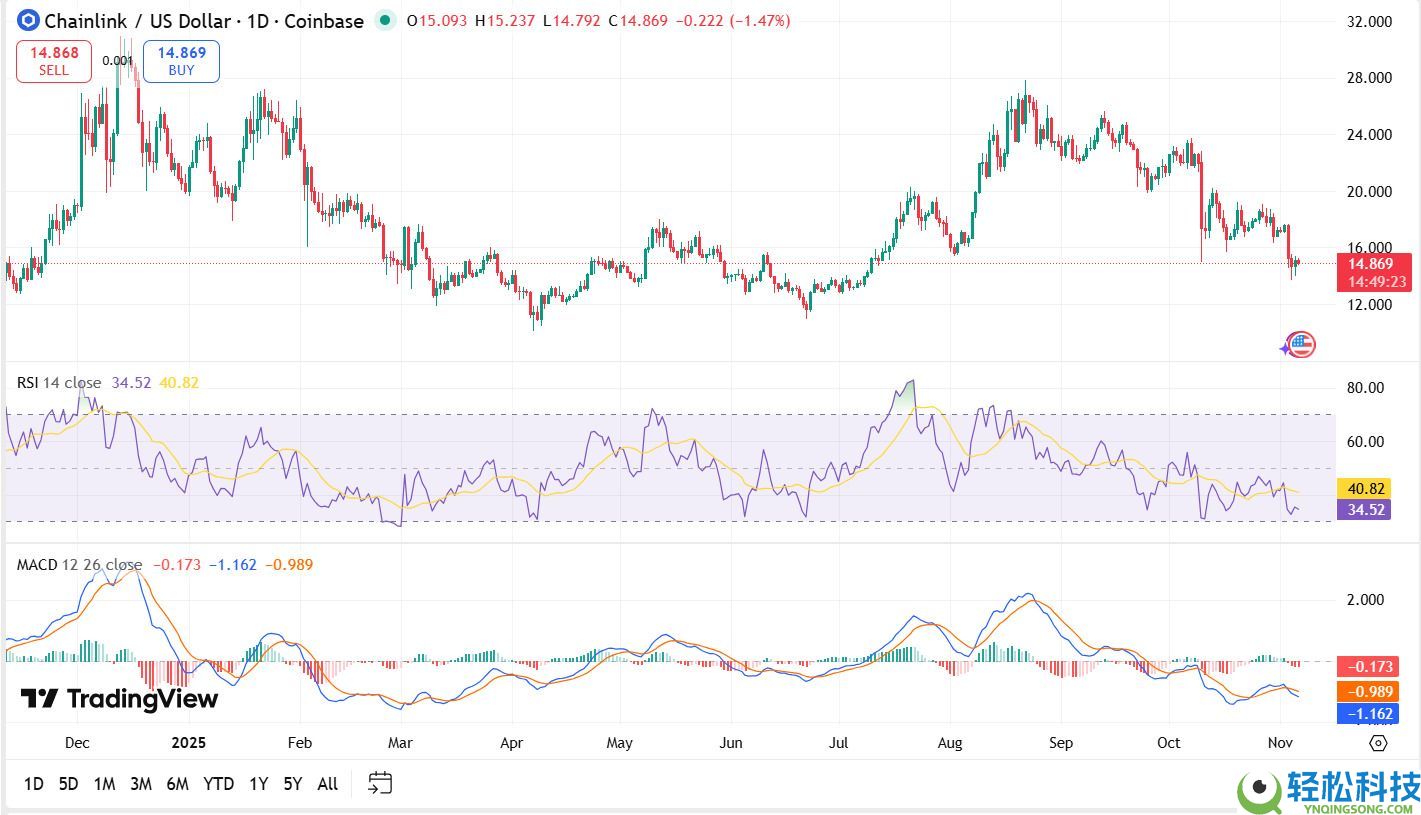Click the BUY 14.869 button
1421x815 pixels.
point(181,61)
